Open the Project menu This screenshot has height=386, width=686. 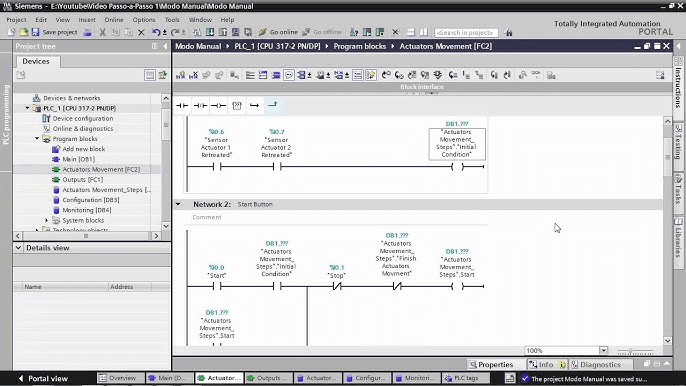tap(16, 20)
